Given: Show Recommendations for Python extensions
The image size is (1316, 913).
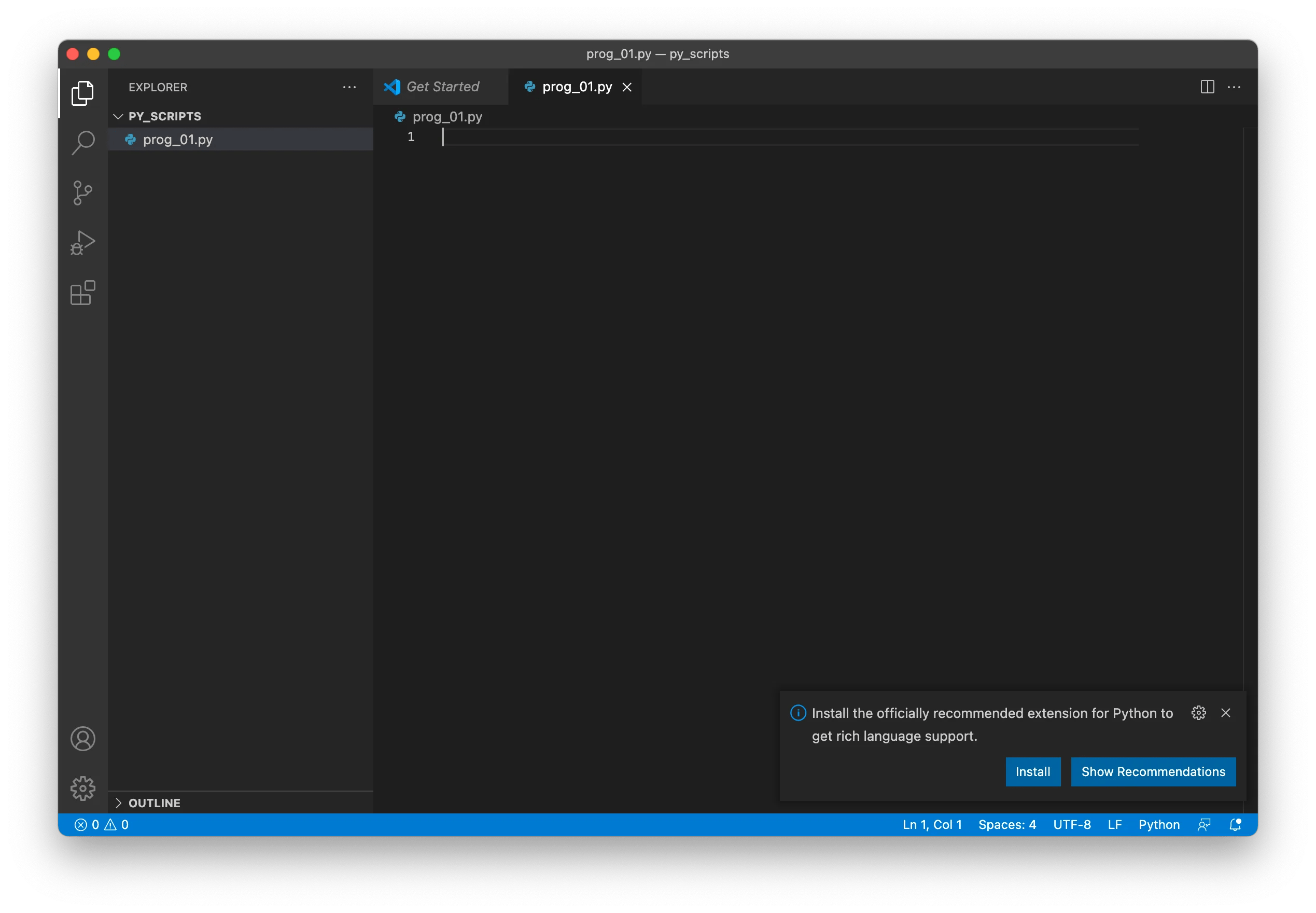Looking at the screenshot, I should pos(1154,772).
